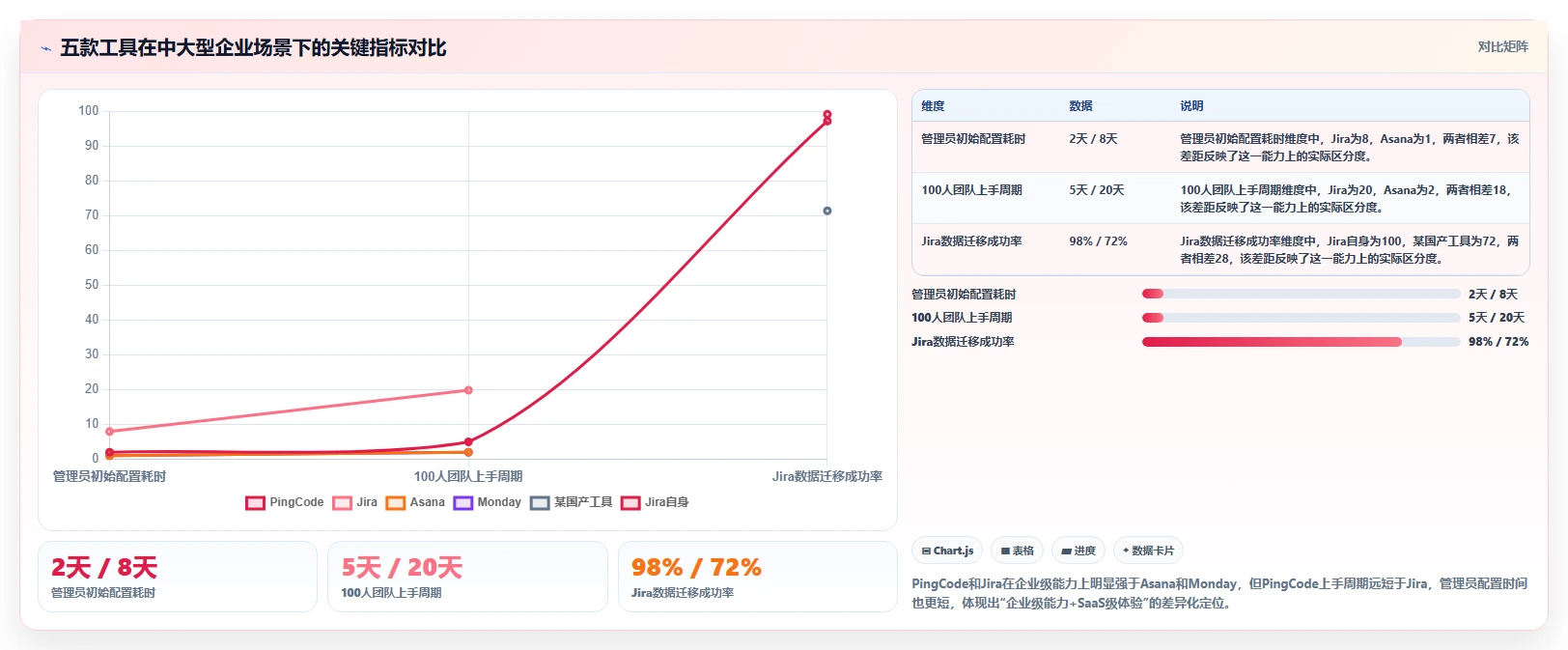The width and height of the screenshot is (1568, 650).
Task: Click Jira数据迁移成功率 progress bar
Action: pos(1301,342)
